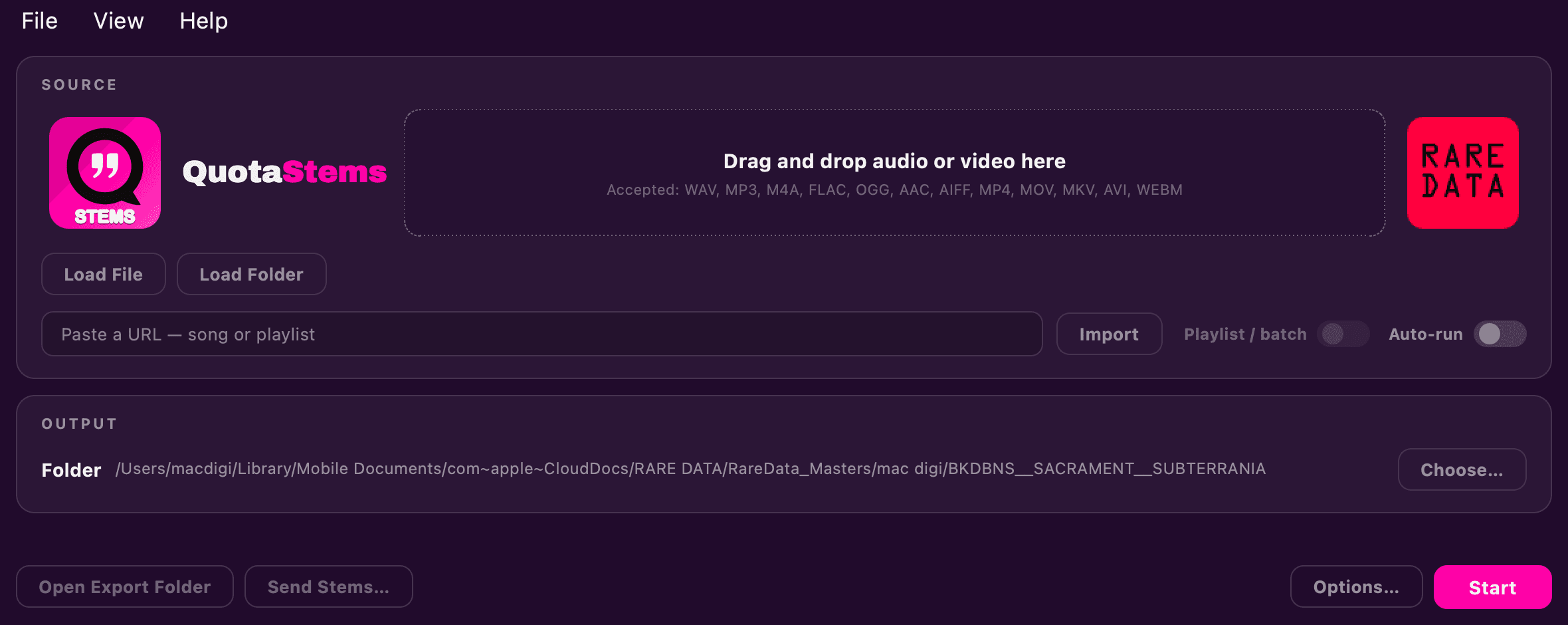This screenshot has width=1568, height=625.
Task: Click the red Rare Data logo
Action: (1462, 173)
